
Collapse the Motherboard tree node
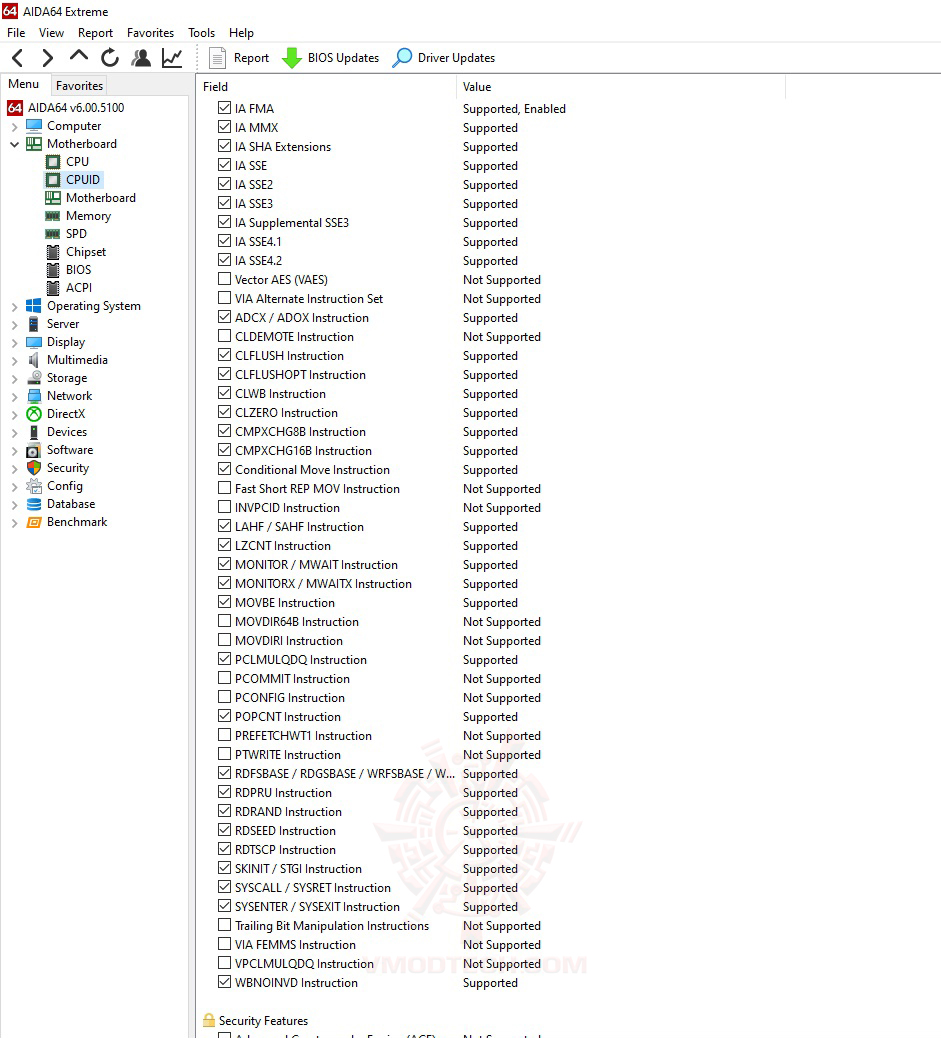coord(15,144)
